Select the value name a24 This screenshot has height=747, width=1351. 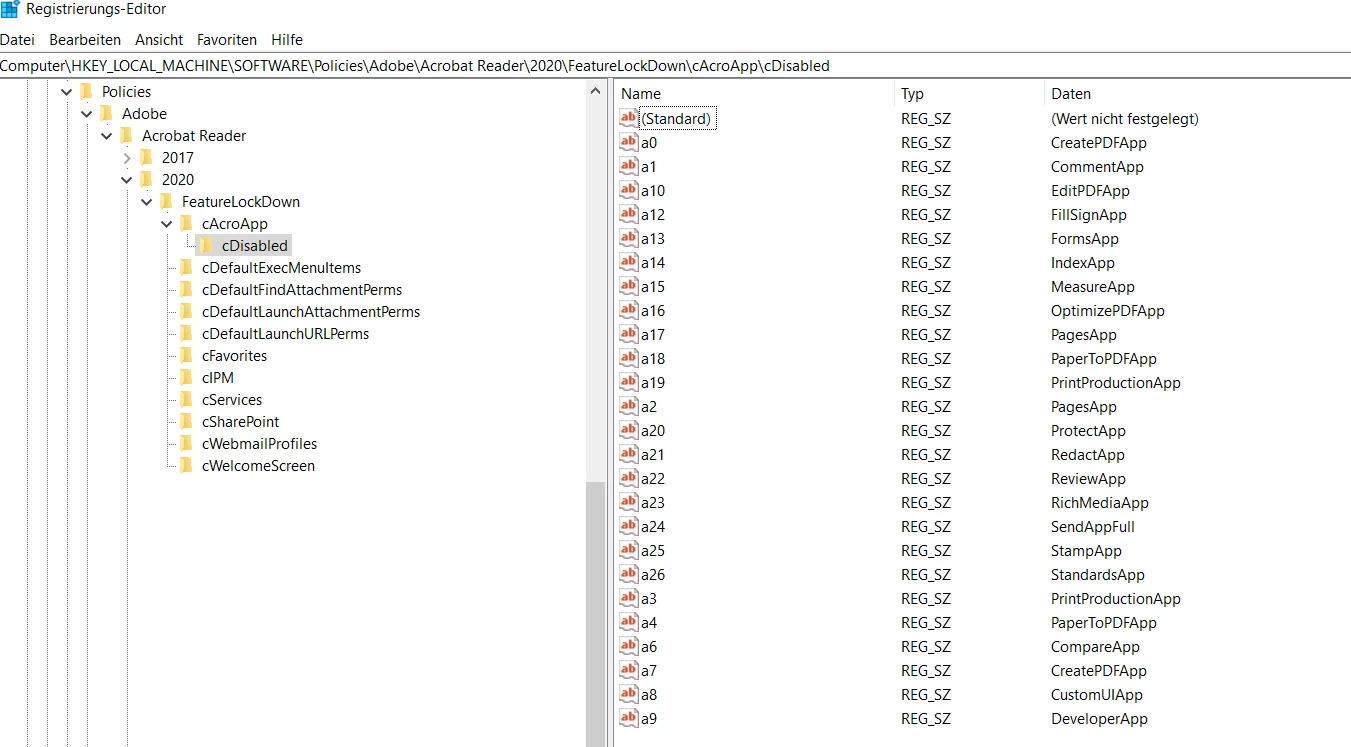coord(653,527)
